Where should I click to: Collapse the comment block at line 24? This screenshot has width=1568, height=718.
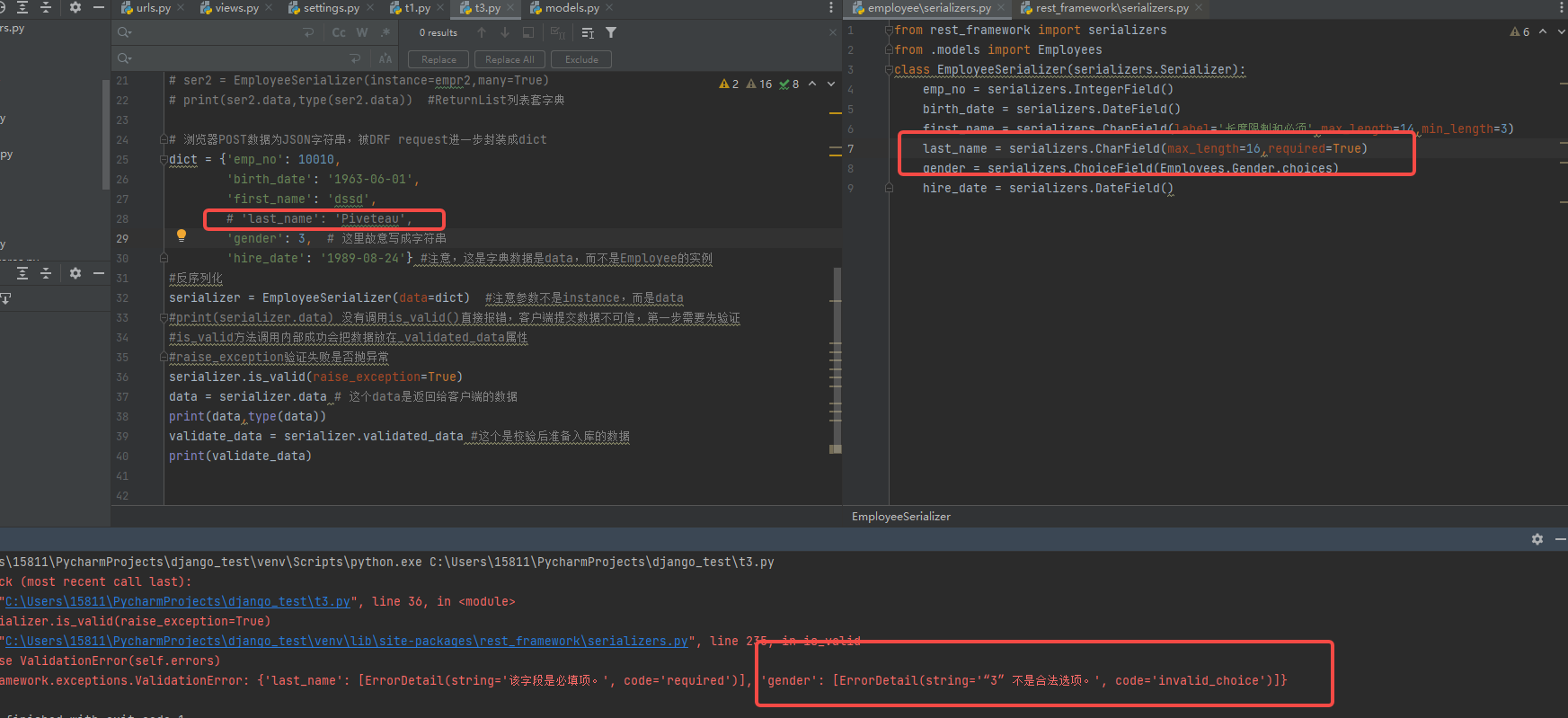164,140
